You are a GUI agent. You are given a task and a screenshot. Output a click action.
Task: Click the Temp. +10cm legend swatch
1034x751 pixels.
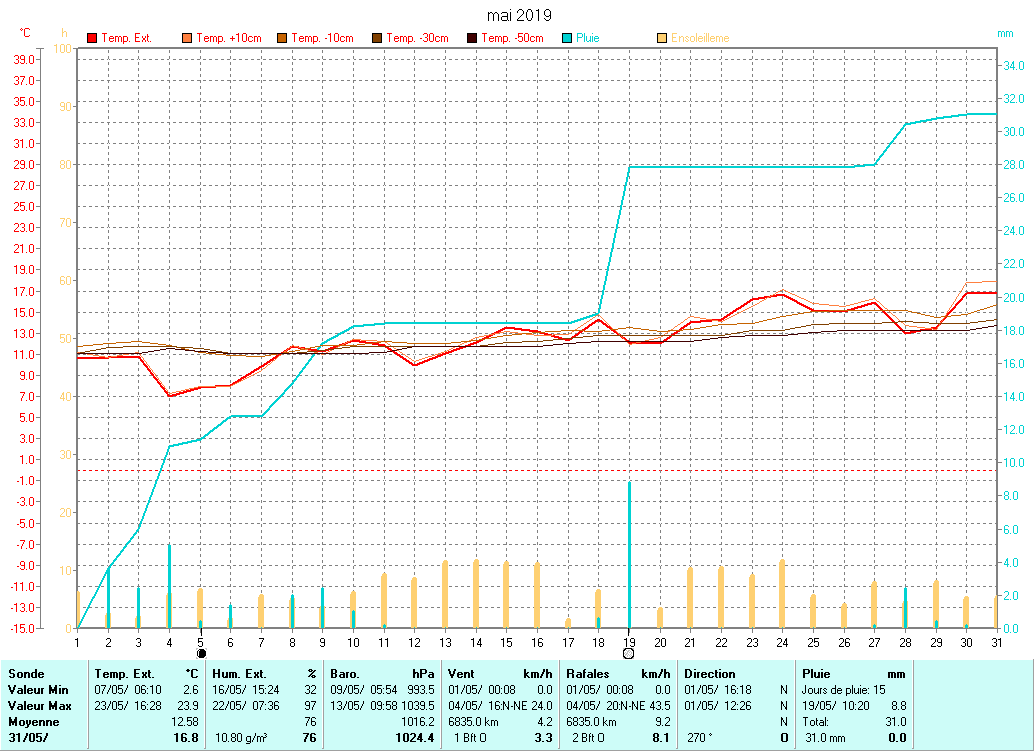point(186,38)
